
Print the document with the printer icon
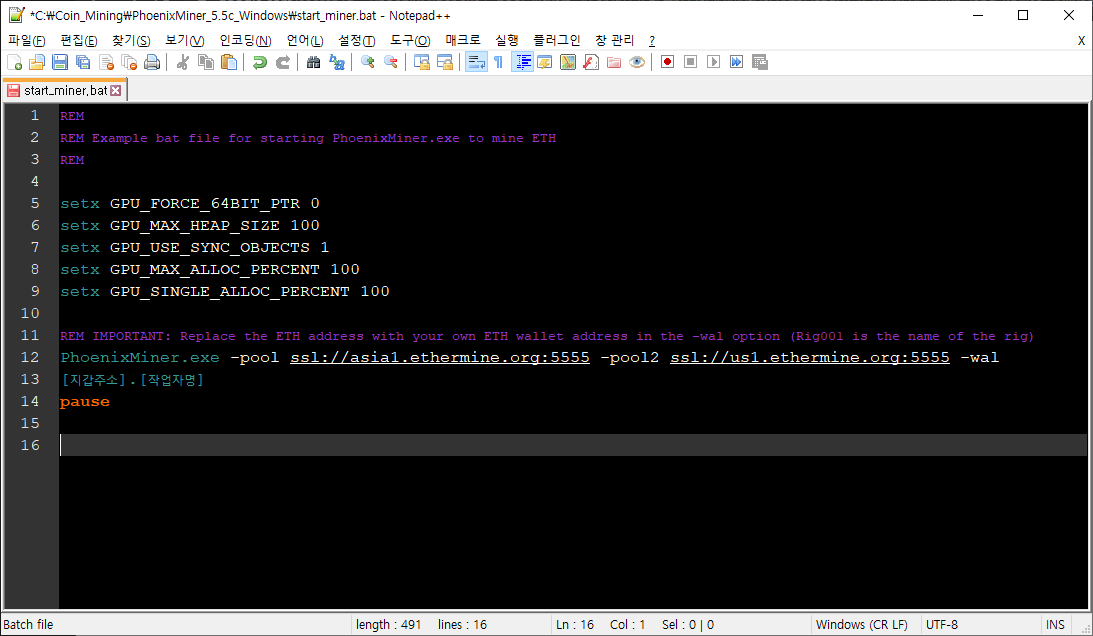point(152,62)
